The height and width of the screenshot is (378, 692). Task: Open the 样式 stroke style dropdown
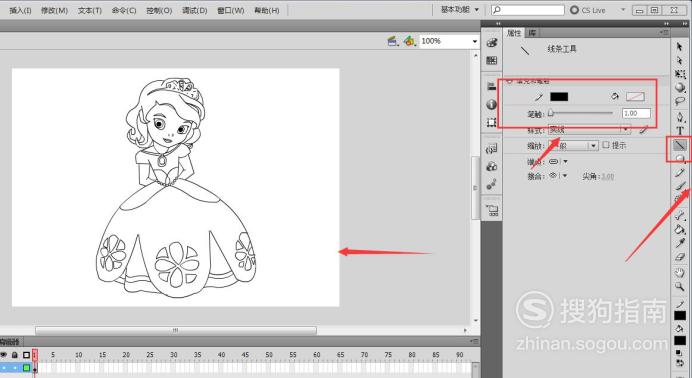(589, 130)
